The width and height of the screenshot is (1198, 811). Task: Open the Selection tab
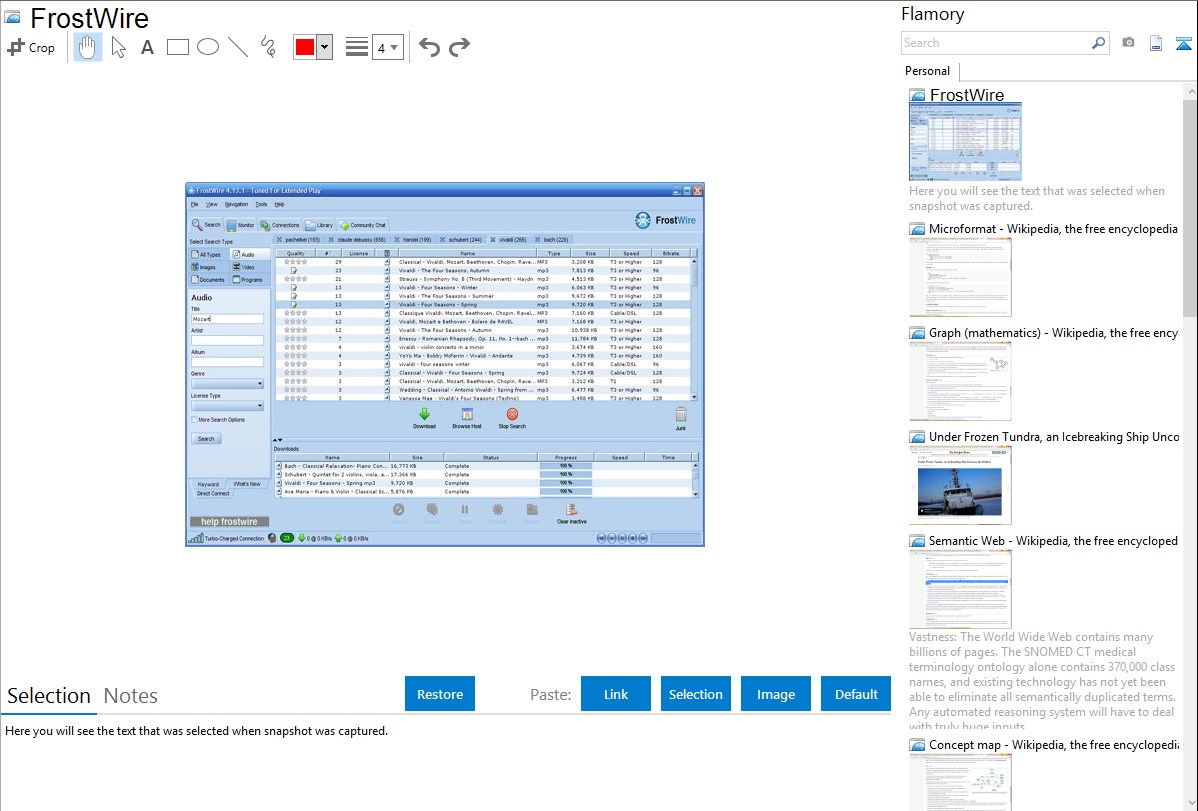pyautogui.click(x=49, y=696)
